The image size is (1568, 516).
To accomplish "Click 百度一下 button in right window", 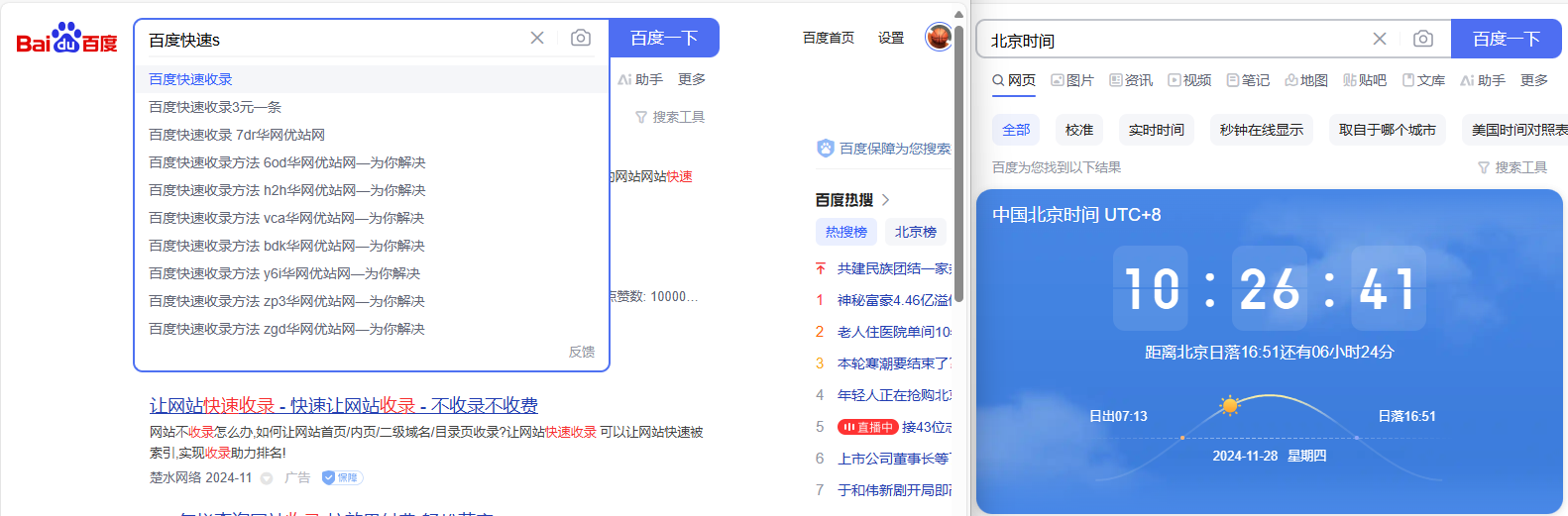I will click(1507, 39).
